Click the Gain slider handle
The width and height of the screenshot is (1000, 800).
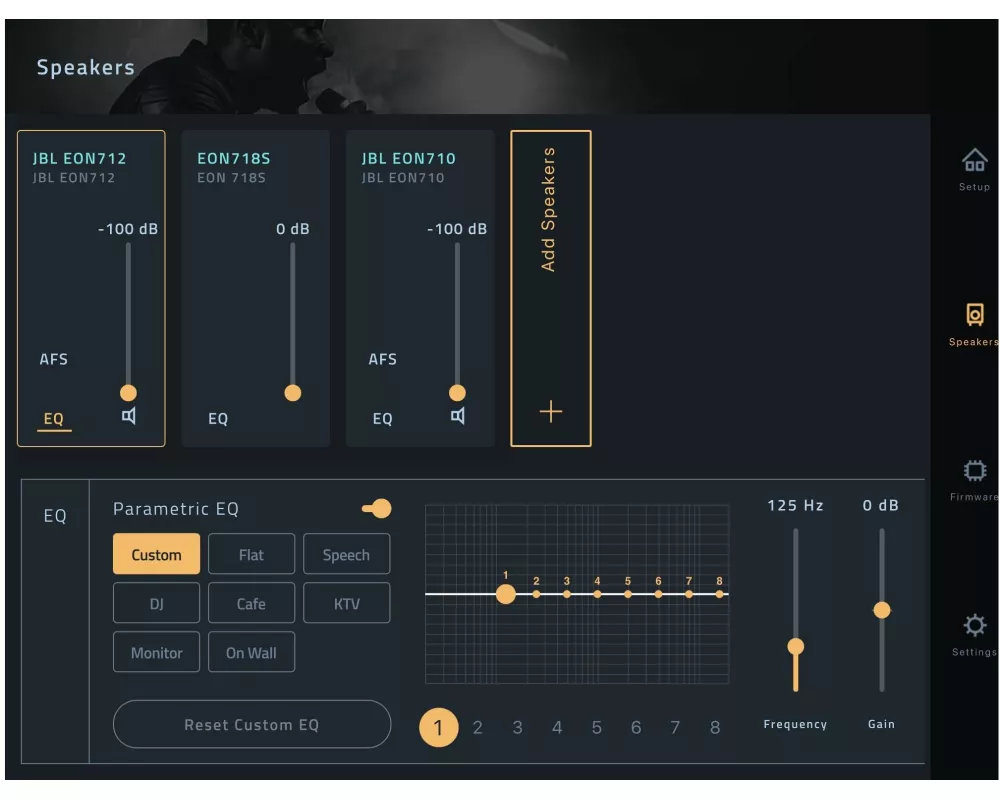tap(881, 610)
